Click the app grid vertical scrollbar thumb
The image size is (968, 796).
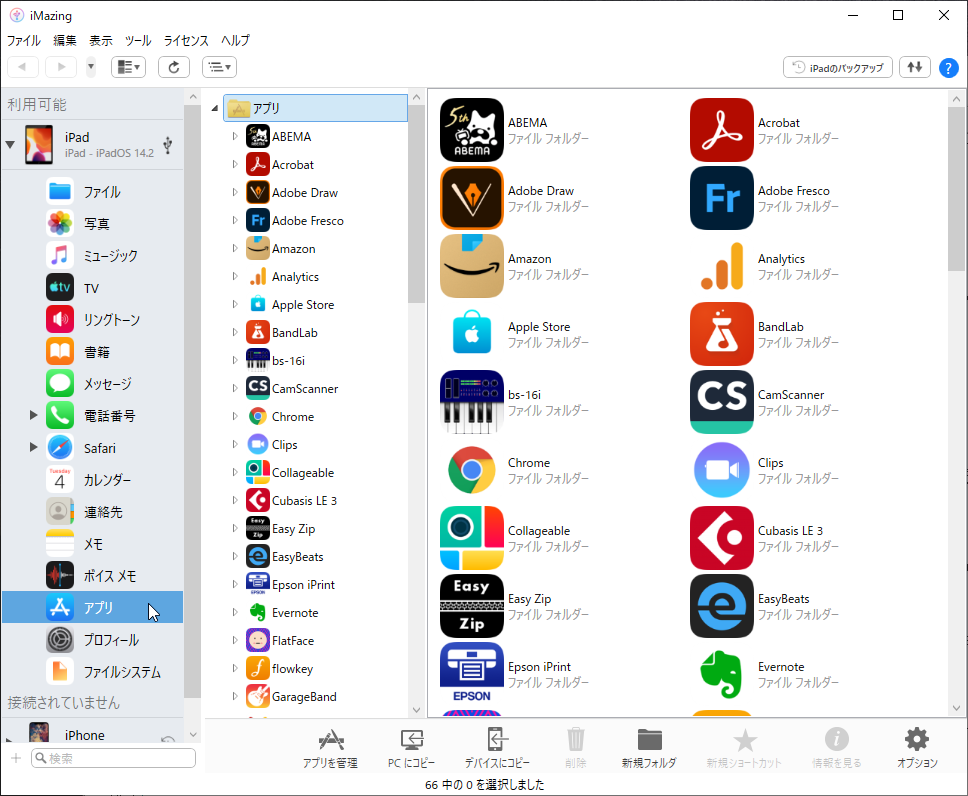coord(956,188)
